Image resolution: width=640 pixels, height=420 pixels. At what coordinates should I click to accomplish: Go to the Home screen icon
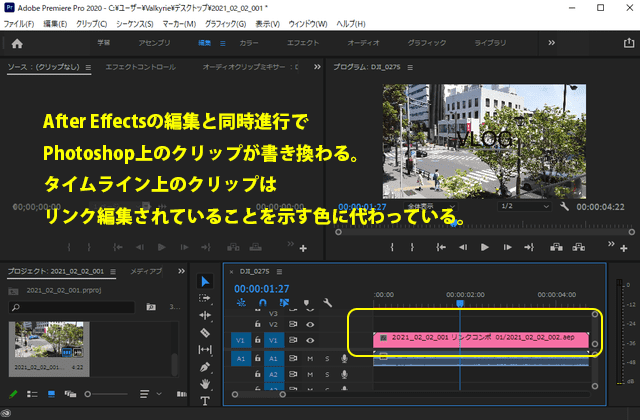[17, 44]
